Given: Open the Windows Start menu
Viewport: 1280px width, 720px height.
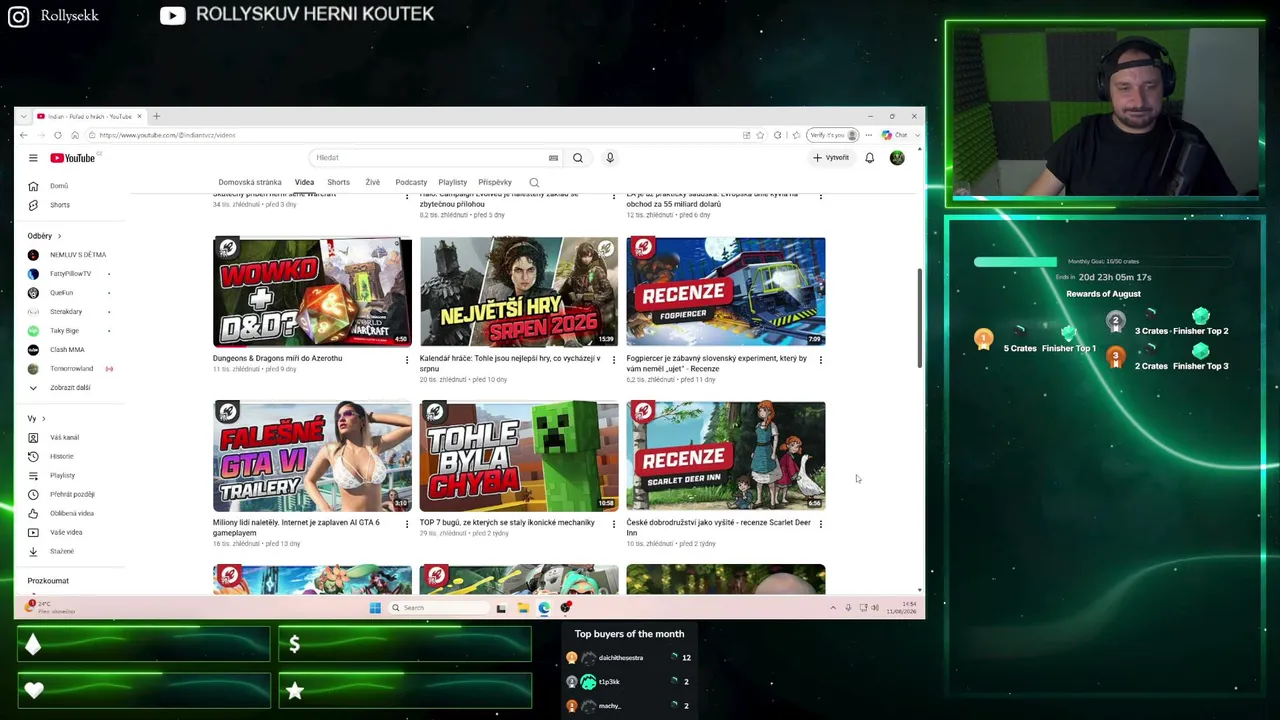Looking at the screenshot, I should click(x=375, y=608).
